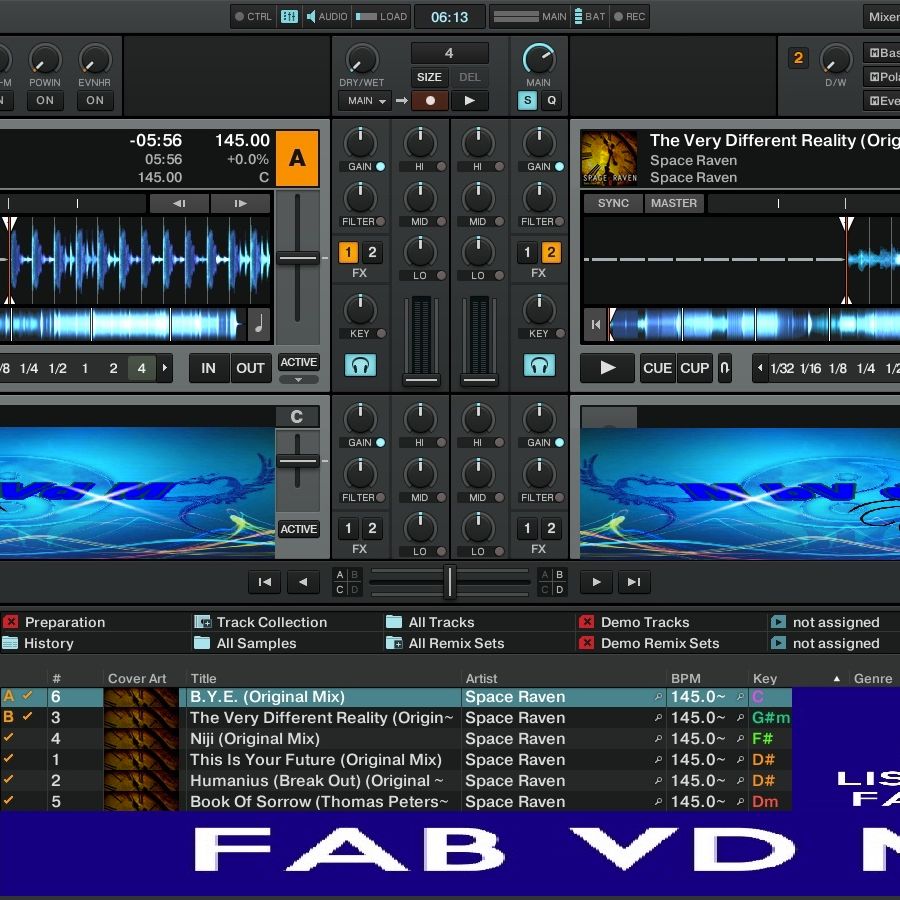Screen dimensions: 900x900
Task: Toggle snap S button
Action: 527,100
